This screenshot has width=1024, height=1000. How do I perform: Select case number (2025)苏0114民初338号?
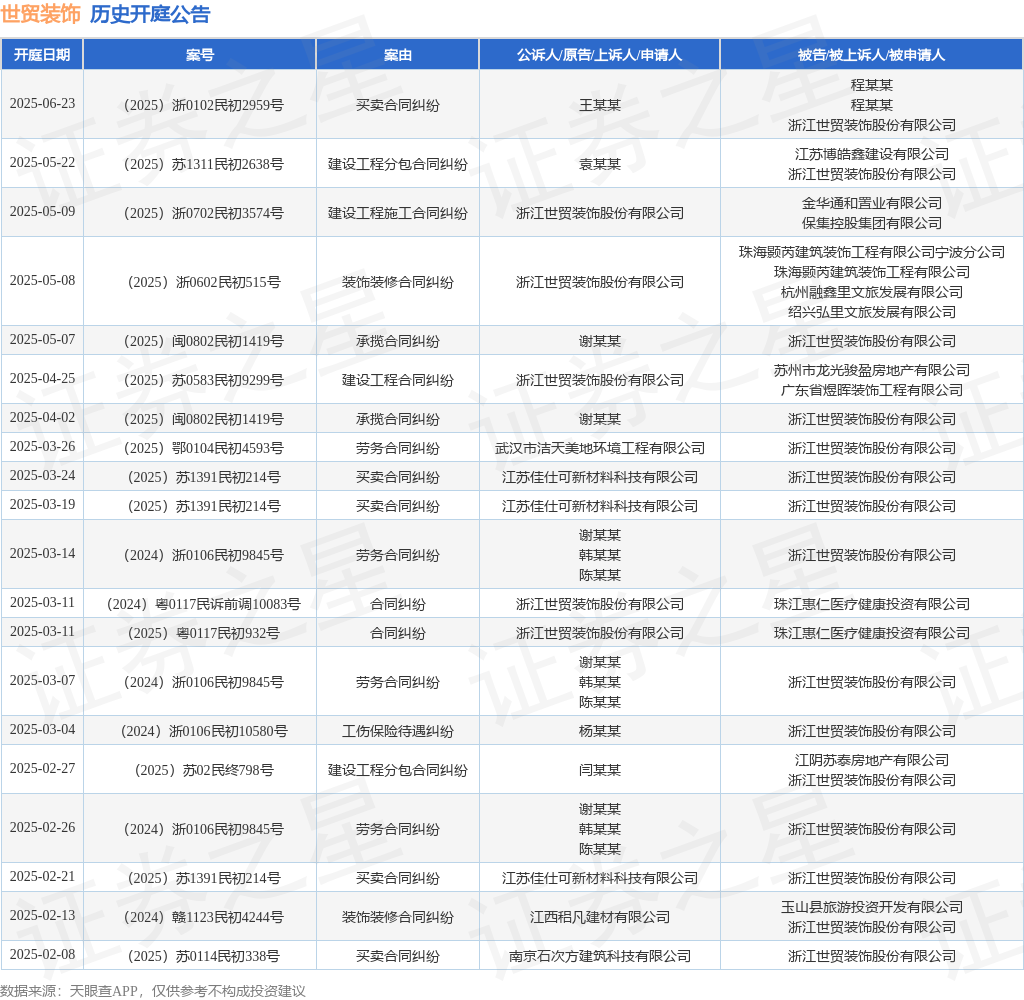click(x=204, y=956)
